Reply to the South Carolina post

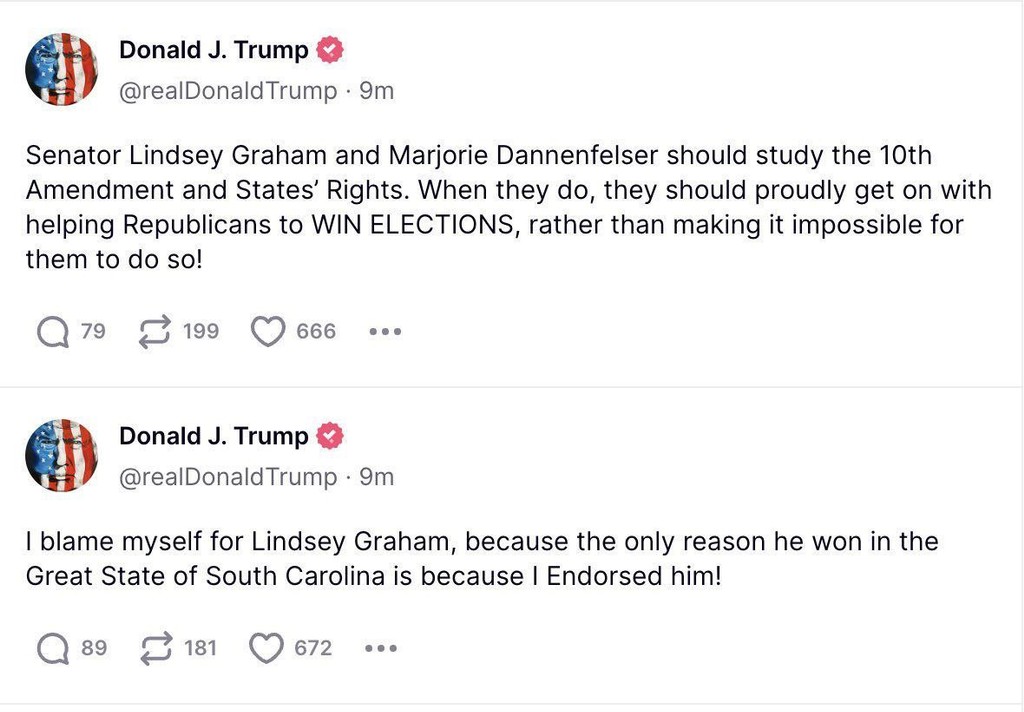53,649
